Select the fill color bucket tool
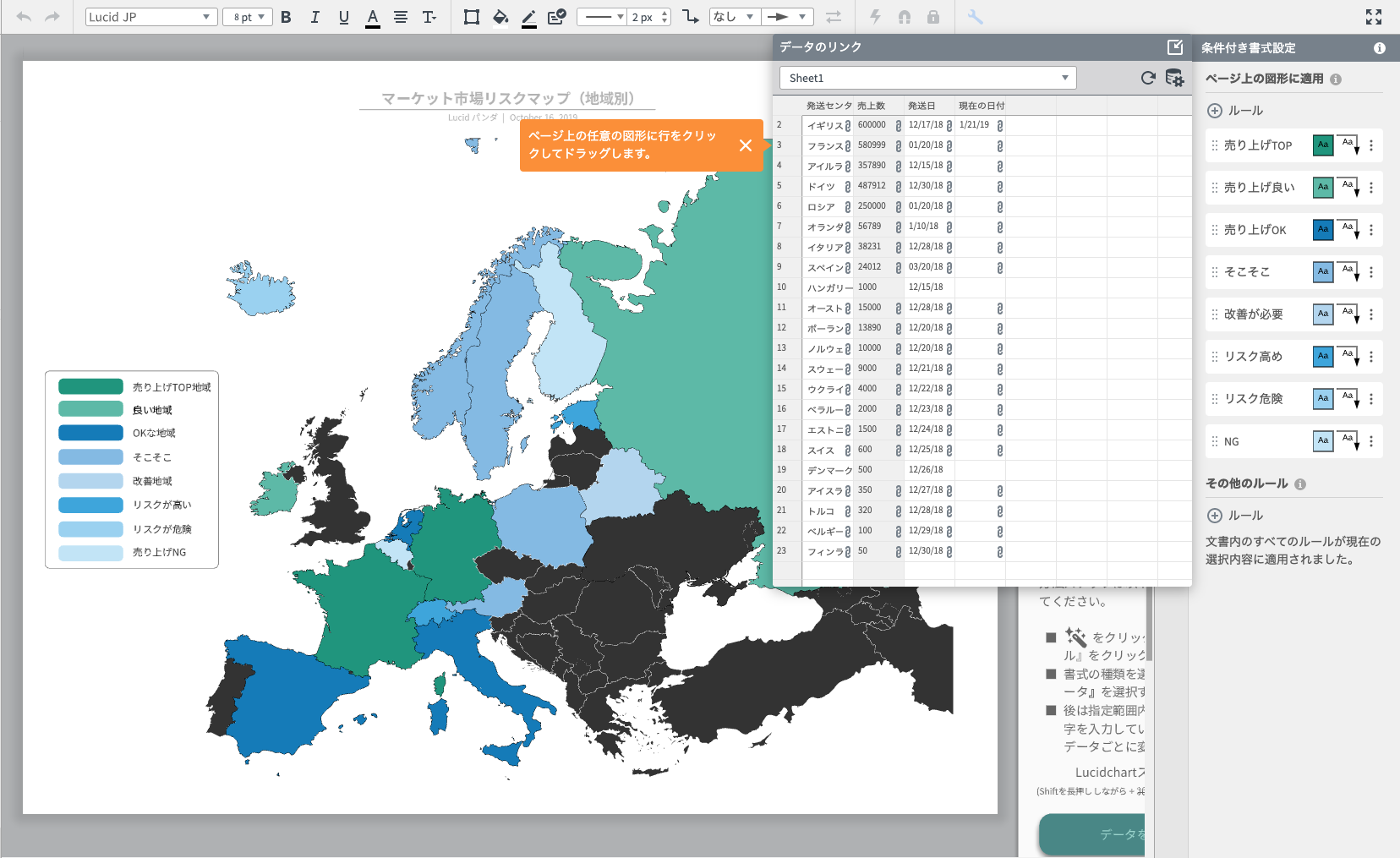The height and width of the screenshot is (858, 1400). 500,17
